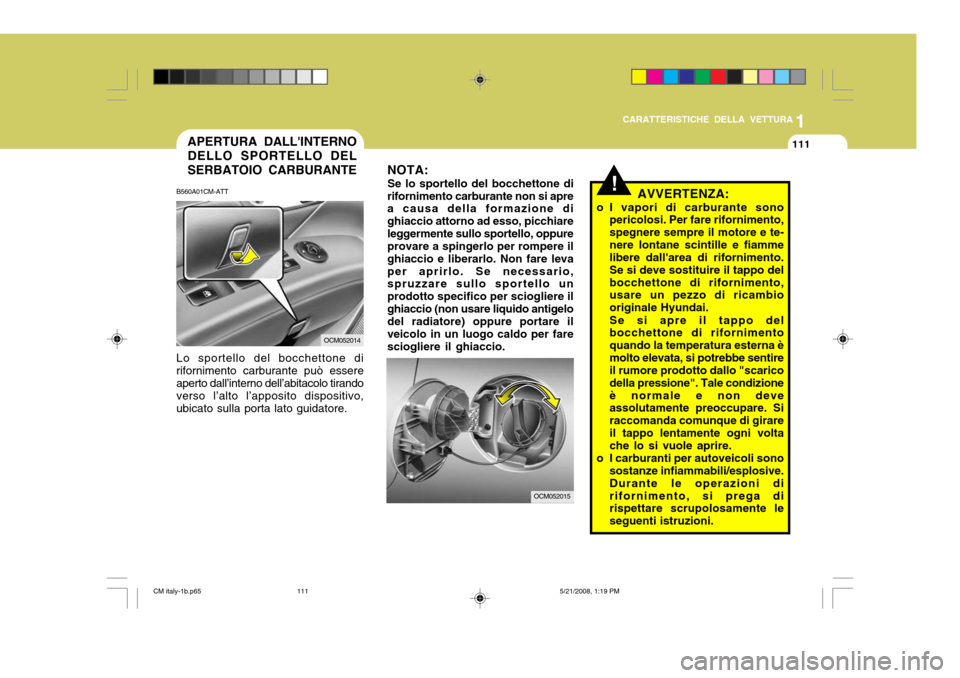The height and width of the screenshot is (678, 960).
Task: Open the door lever photo OCM052014
Action: coord(269,273)
